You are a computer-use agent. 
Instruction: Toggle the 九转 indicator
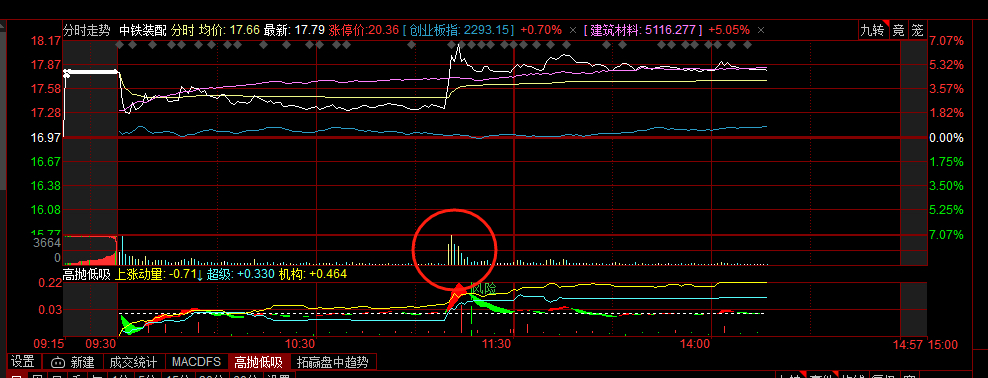point(873,30)
